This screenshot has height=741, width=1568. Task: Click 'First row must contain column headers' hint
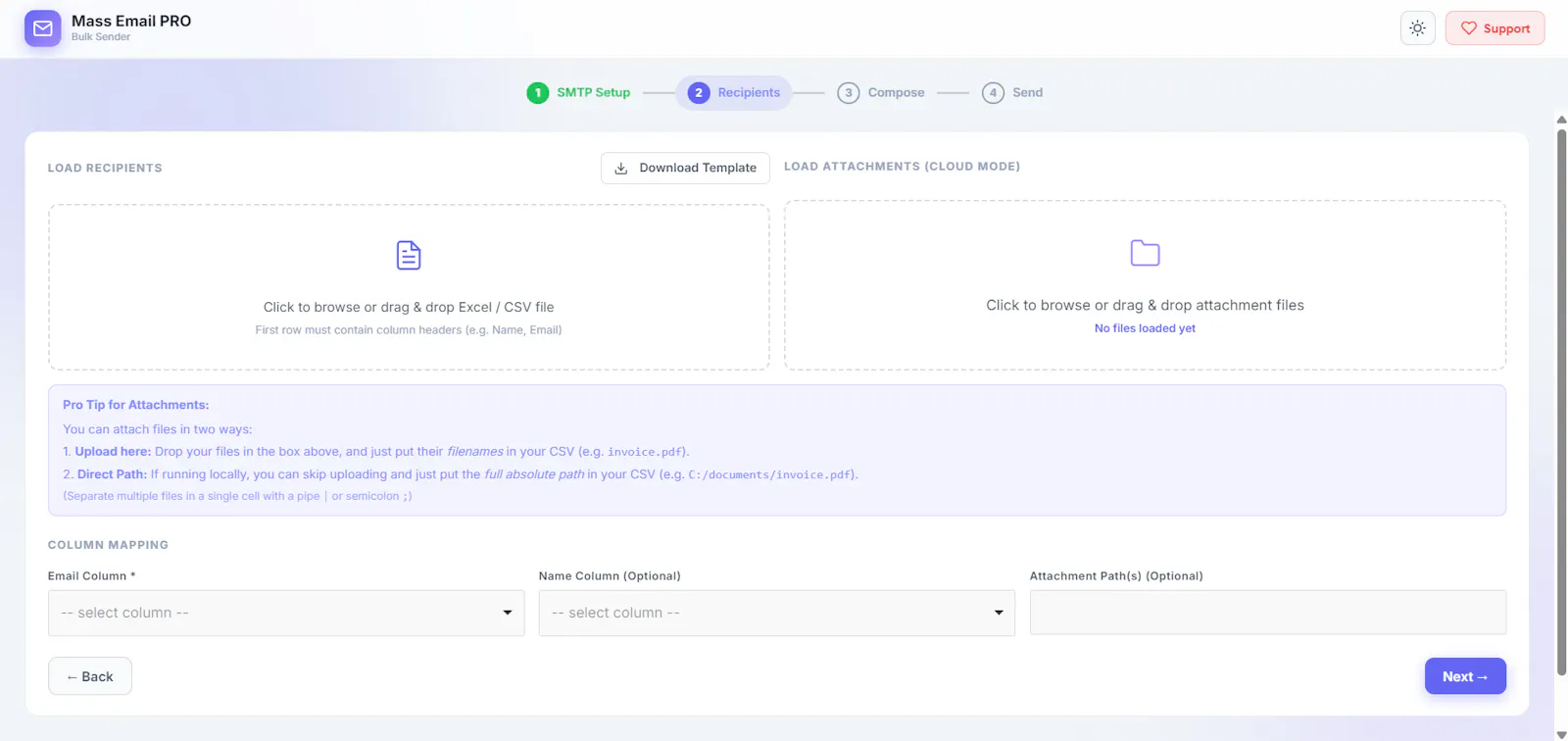click(x=409, y=330)
